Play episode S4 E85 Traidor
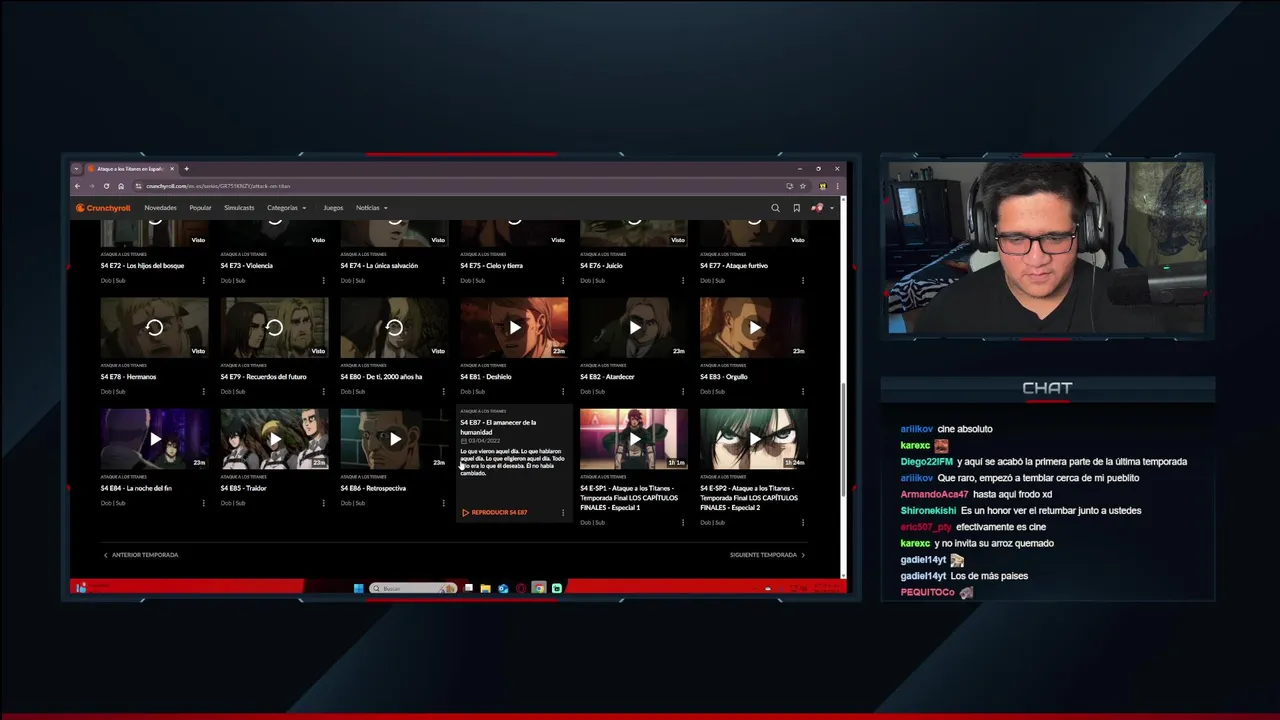The height and width of the screenshot is (720, 1280). tap(274, 439)
